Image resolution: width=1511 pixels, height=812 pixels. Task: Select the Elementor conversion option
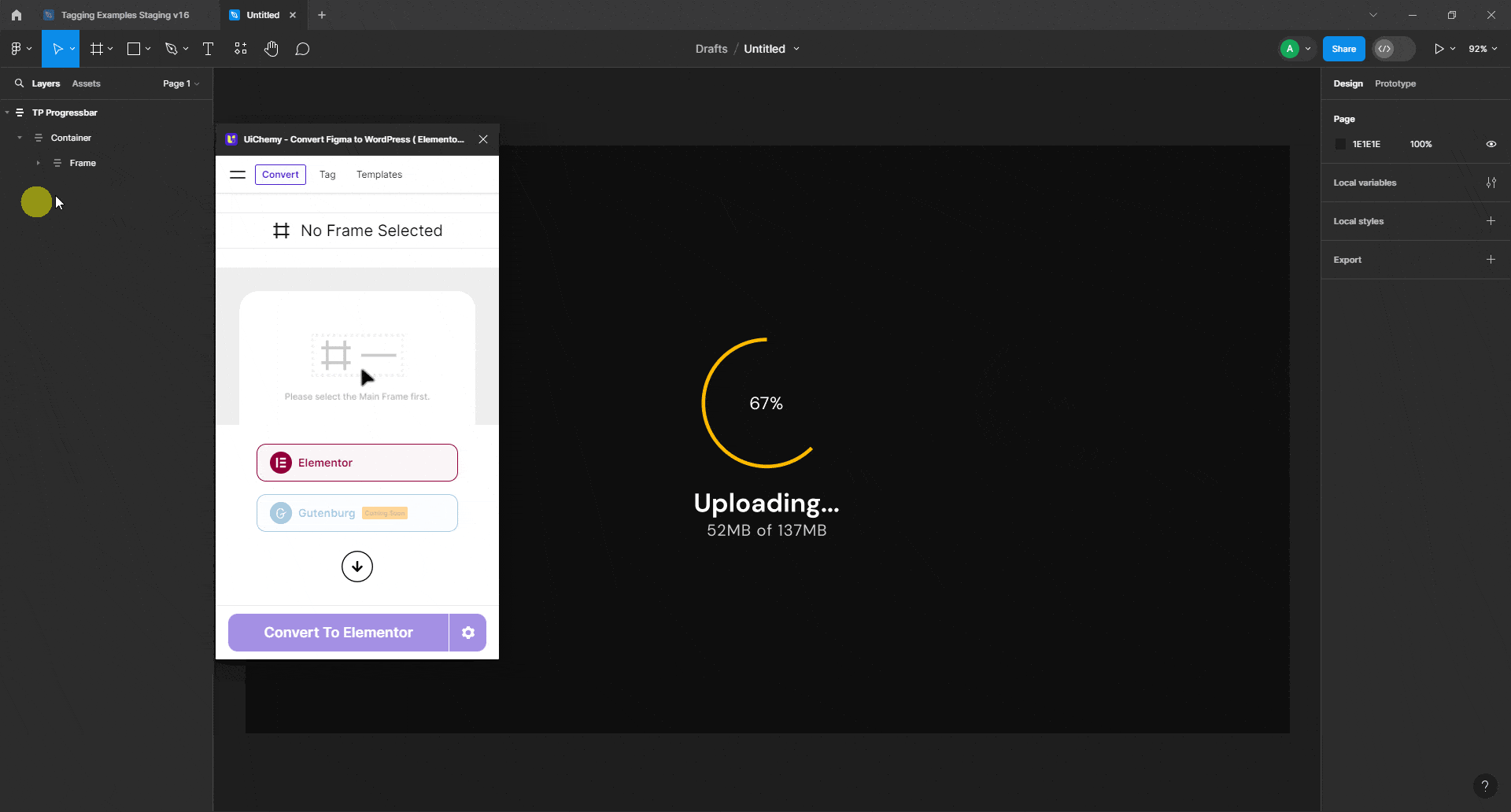tap(357, 463)
